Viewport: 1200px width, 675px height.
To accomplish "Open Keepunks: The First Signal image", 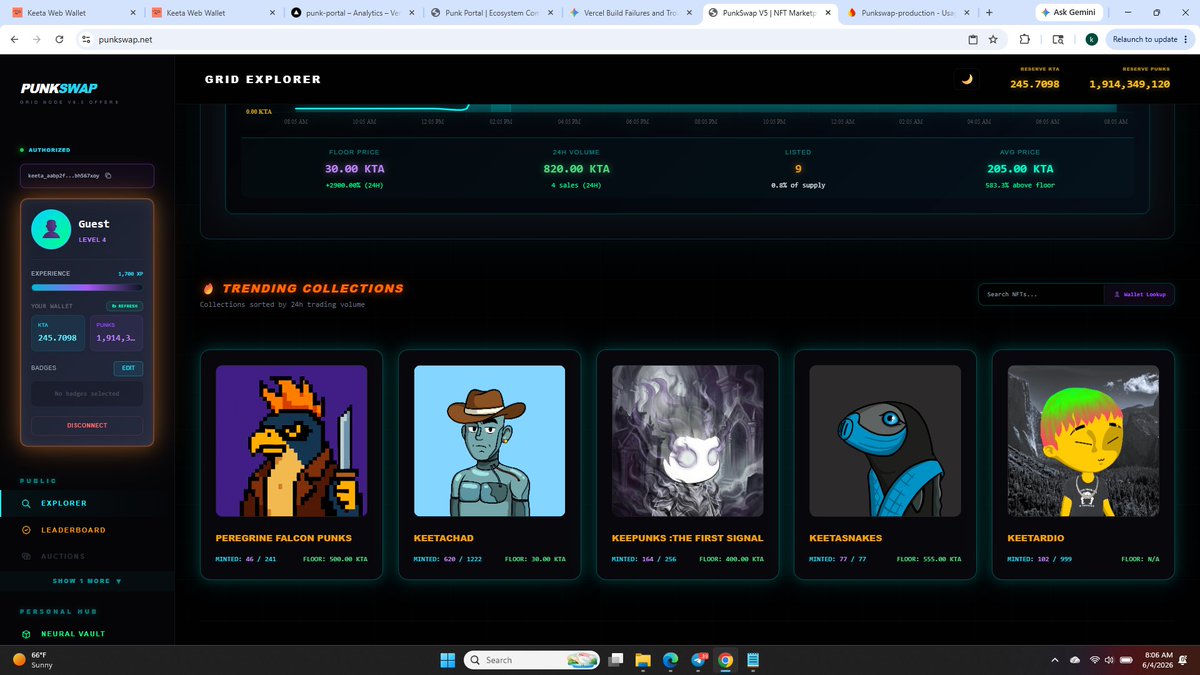I will tap(687, 441).
